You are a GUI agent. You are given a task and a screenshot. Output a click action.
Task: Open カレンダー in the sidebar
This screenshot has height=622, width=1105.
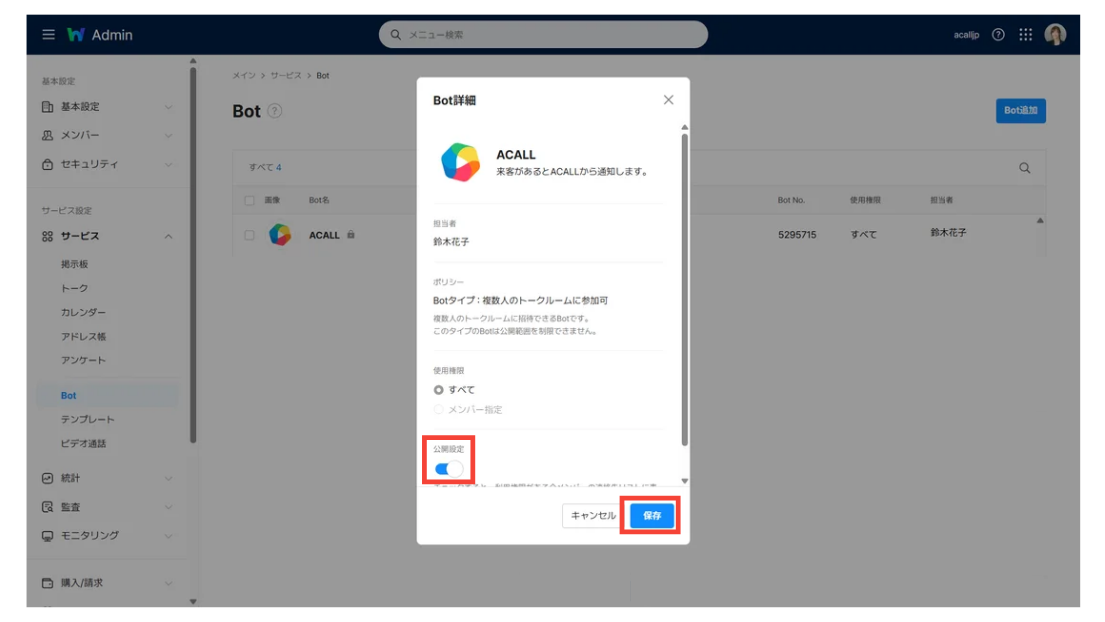[x=83, y=312]
